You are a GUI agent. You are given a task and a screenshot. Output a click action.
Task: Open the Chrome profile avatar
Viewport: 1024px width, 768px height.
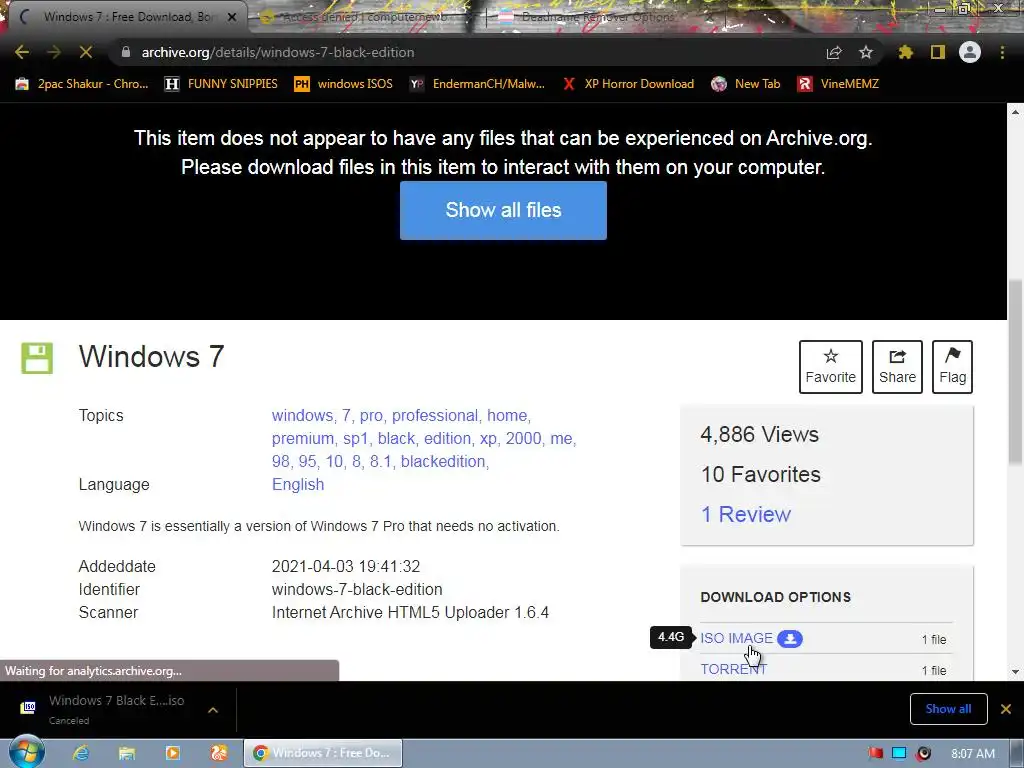970,52
